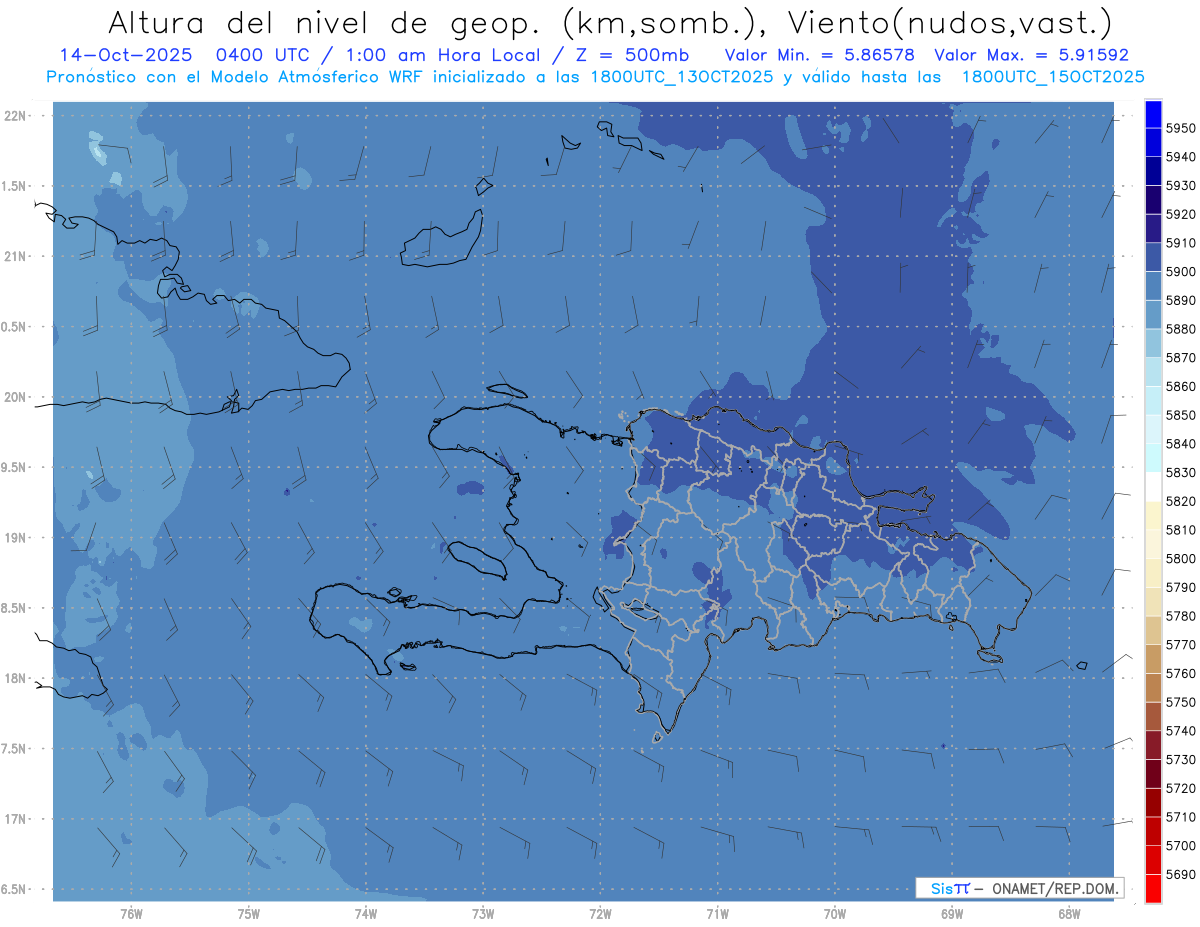This screenshot has width=1200, height=927.
Task: Click the '71W' longitude label
Action: [717, 913]
